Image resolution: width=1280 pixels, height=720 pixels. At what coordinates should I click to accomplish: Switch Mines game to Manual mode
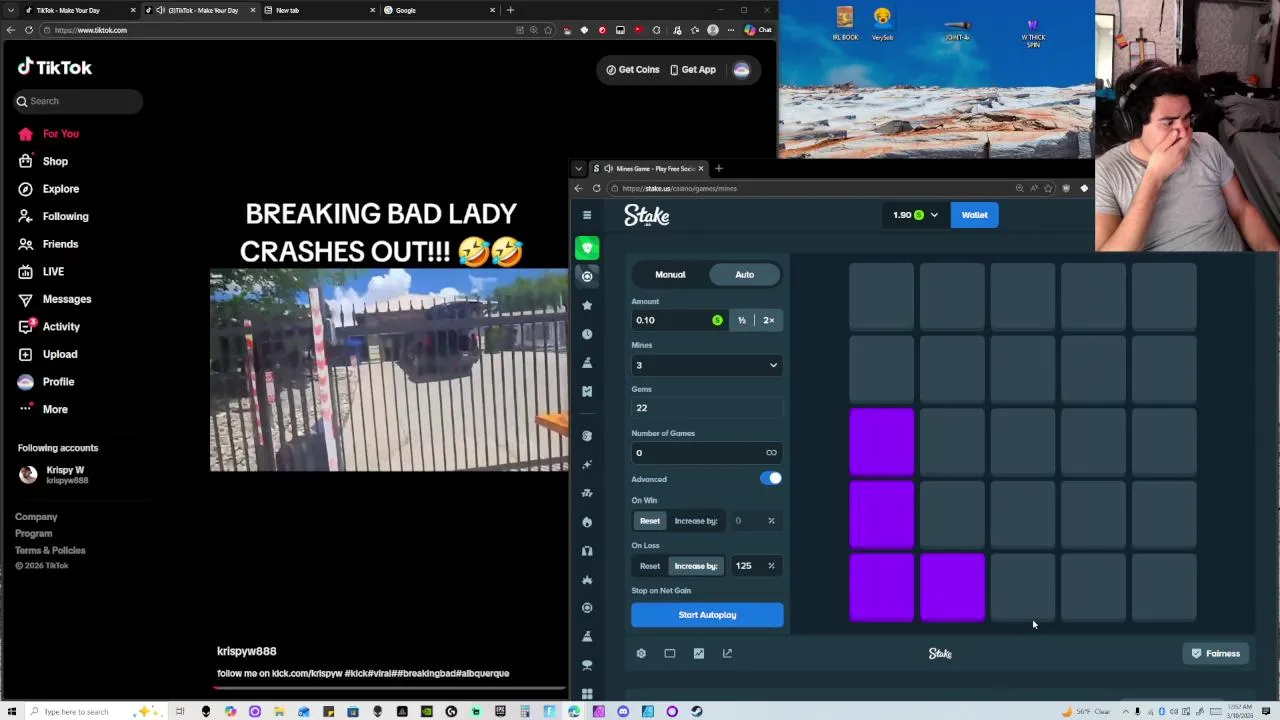click(670, 275)
